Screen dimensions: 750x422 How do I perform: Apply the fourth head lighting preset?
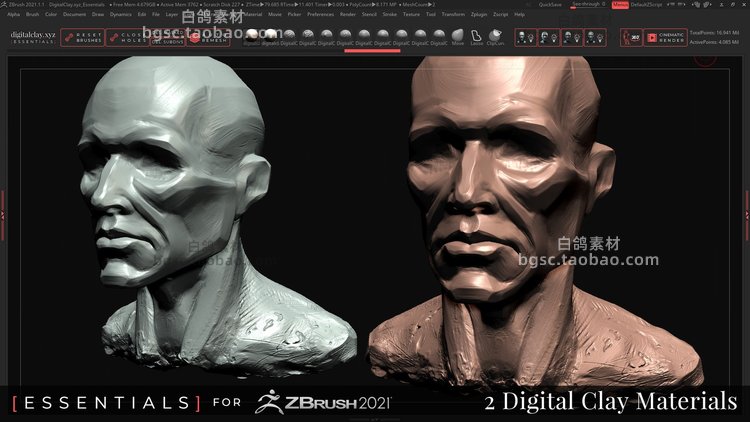595,38
